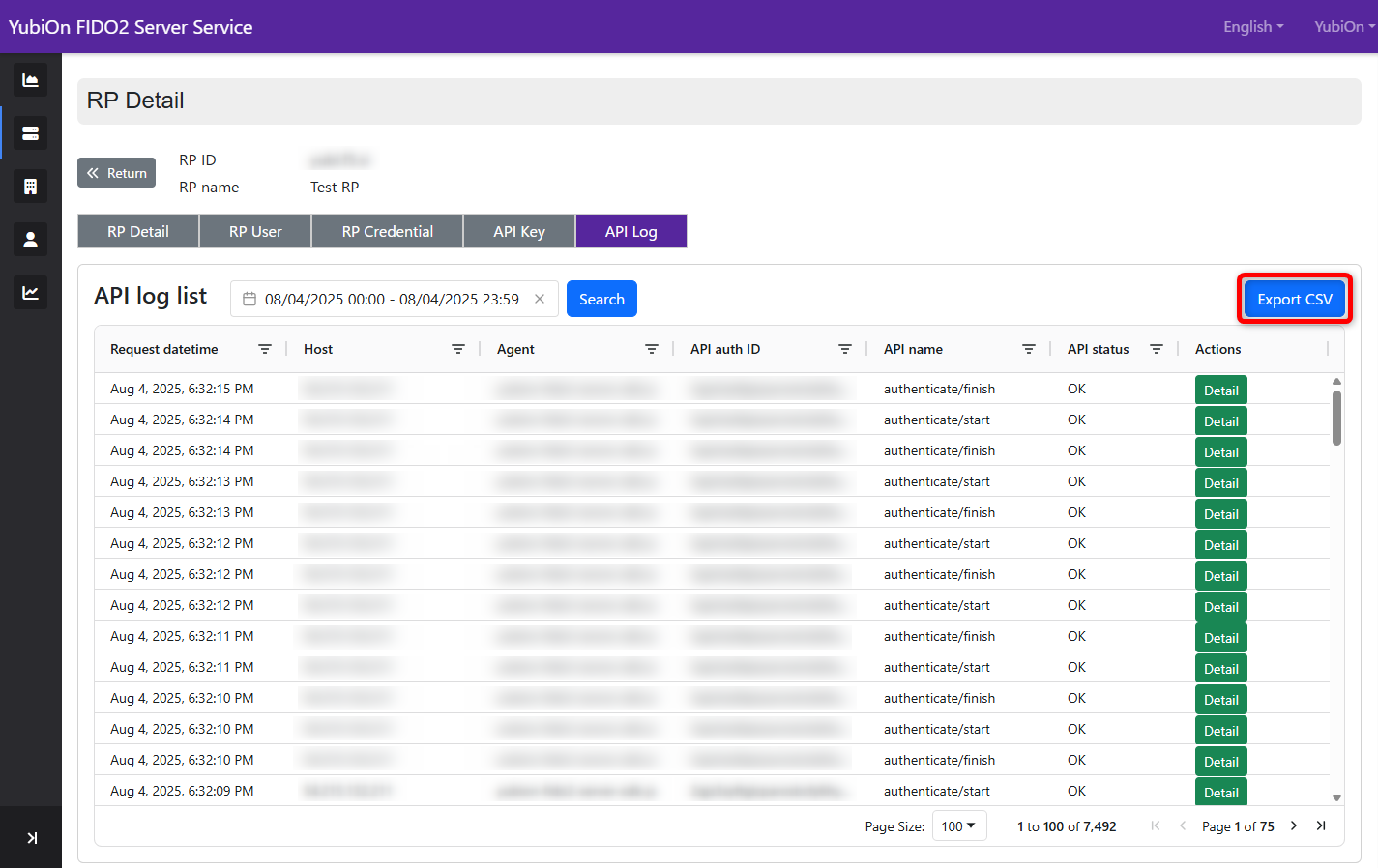Jump to the last page of results
The width and height of the screenshot is (1378, 868).
pyautogui.click(x=1321, y=825)
